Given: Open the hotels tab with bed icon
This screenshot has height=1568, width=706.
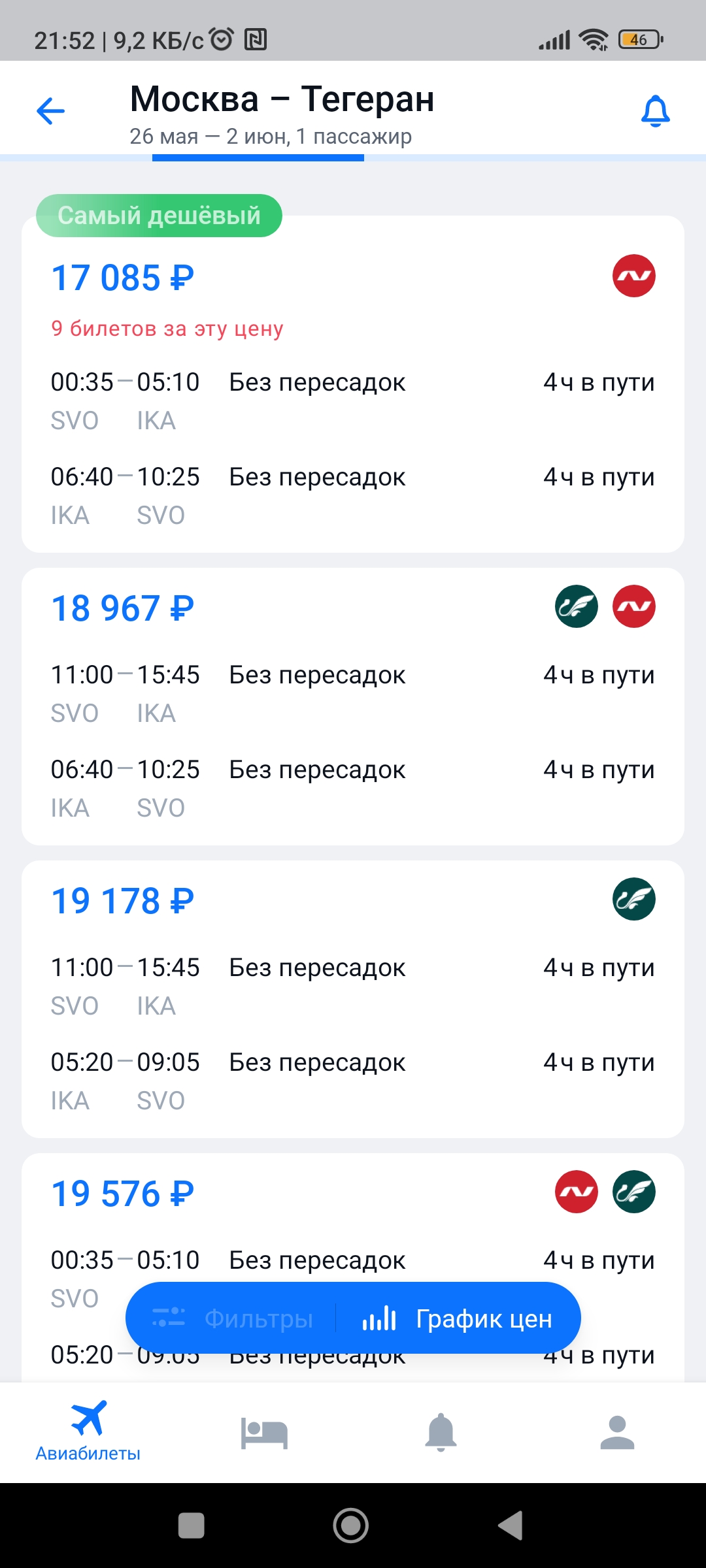Looking at the screenshot, I should coord(264,1433).
